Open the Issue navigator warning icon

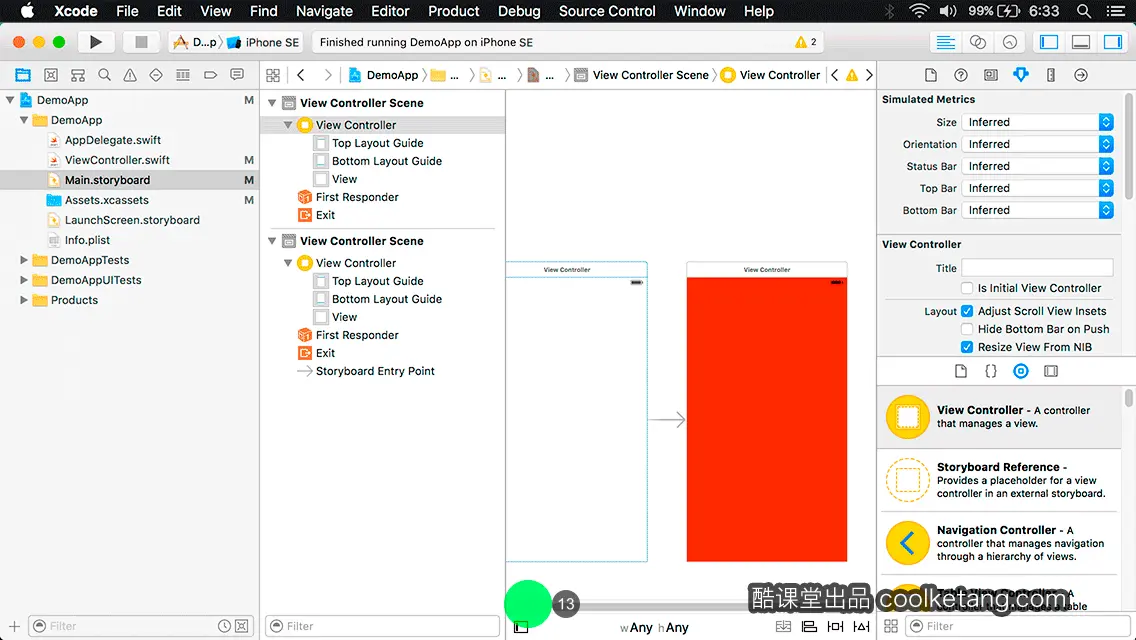tap(130, 75)
